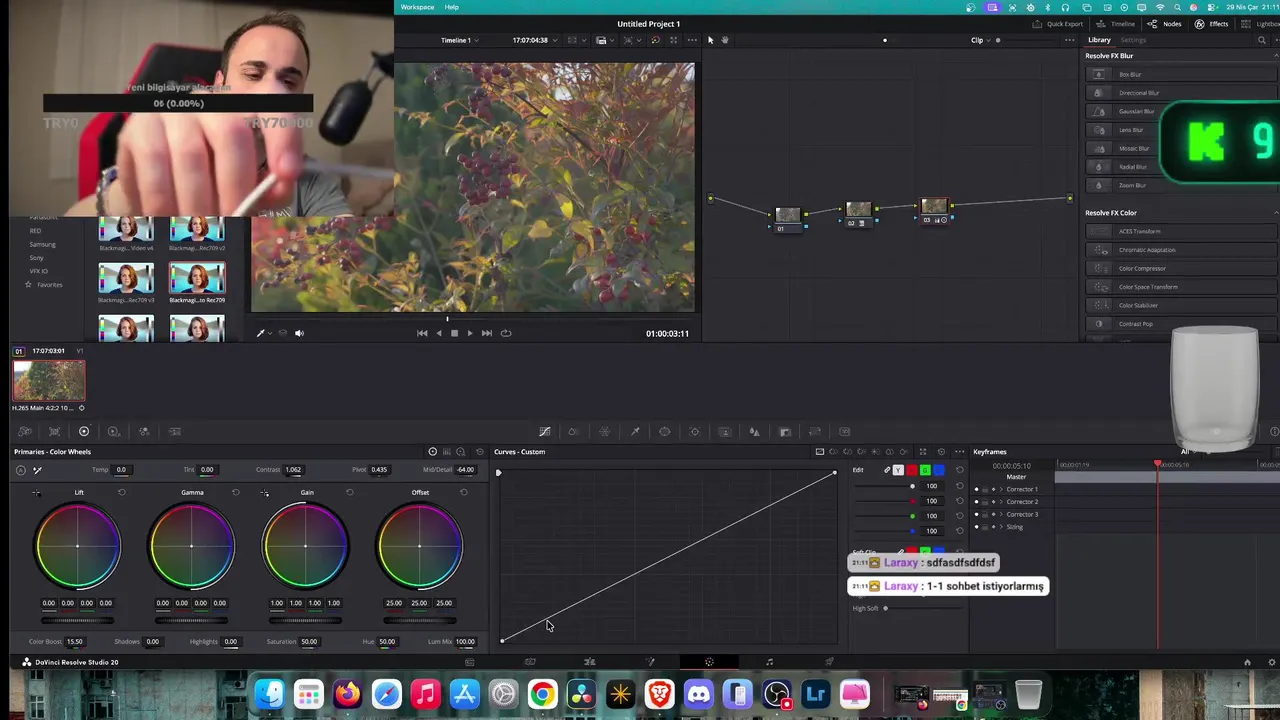Select the Color Wheels palette icon
The width and height of the screenshot is (1280, 720).
(x=84, y=432)
